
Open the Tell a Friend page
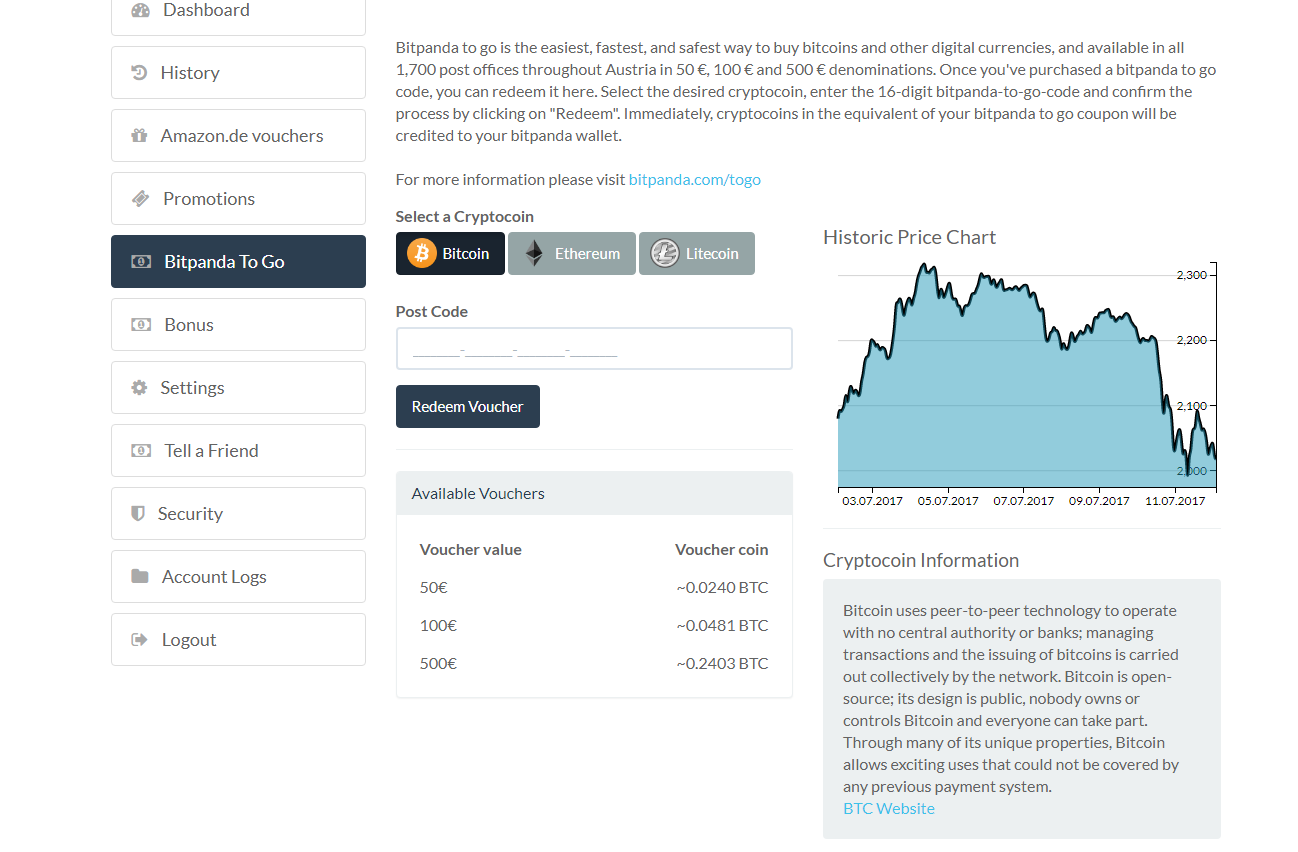238,451
